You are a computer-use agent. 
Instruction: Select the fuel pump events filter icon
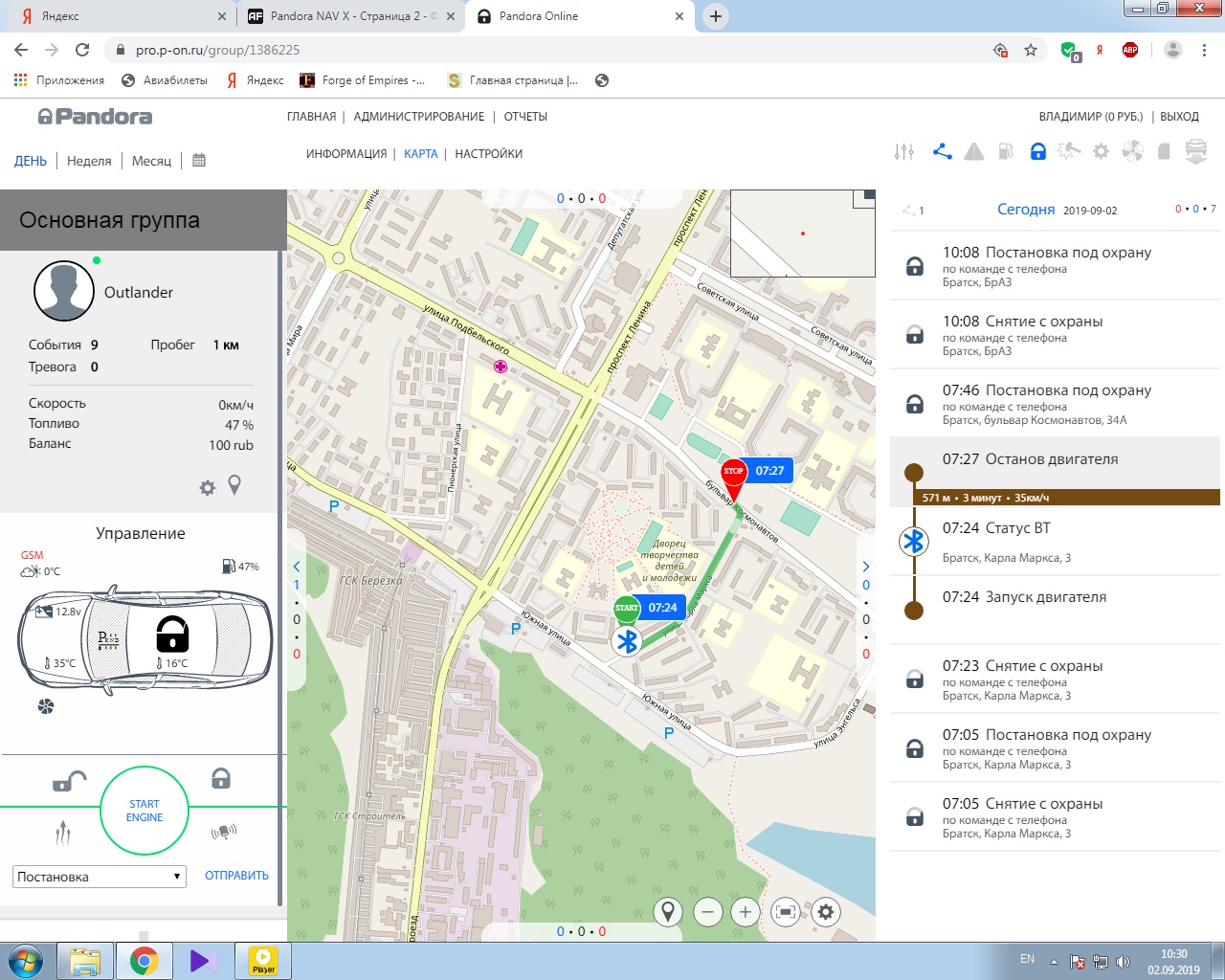tap(1005, 151)
